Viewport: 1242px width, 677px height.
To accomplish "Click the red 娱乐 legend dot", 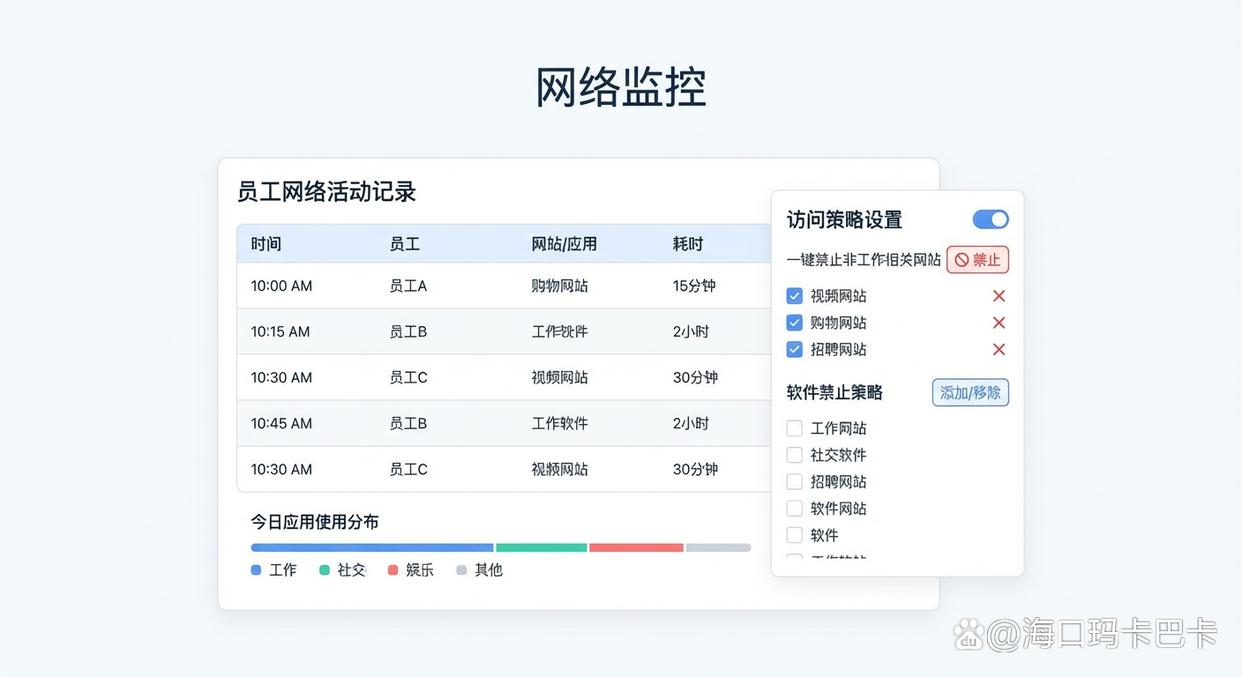I will (x=392, y=569).
